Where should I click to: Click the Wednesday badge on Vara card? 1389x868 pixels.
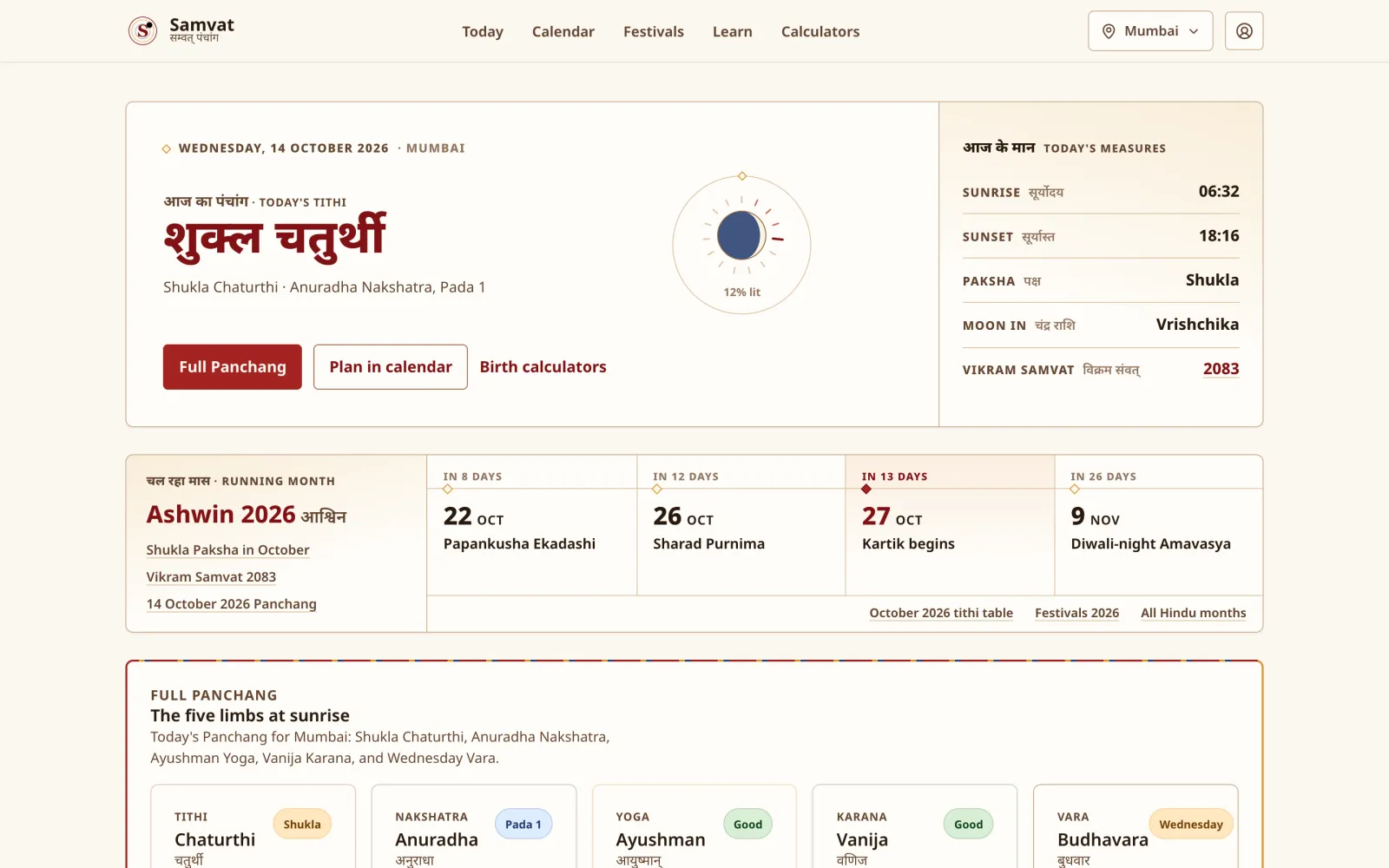pyautogui.click(x=1191, y=825)
